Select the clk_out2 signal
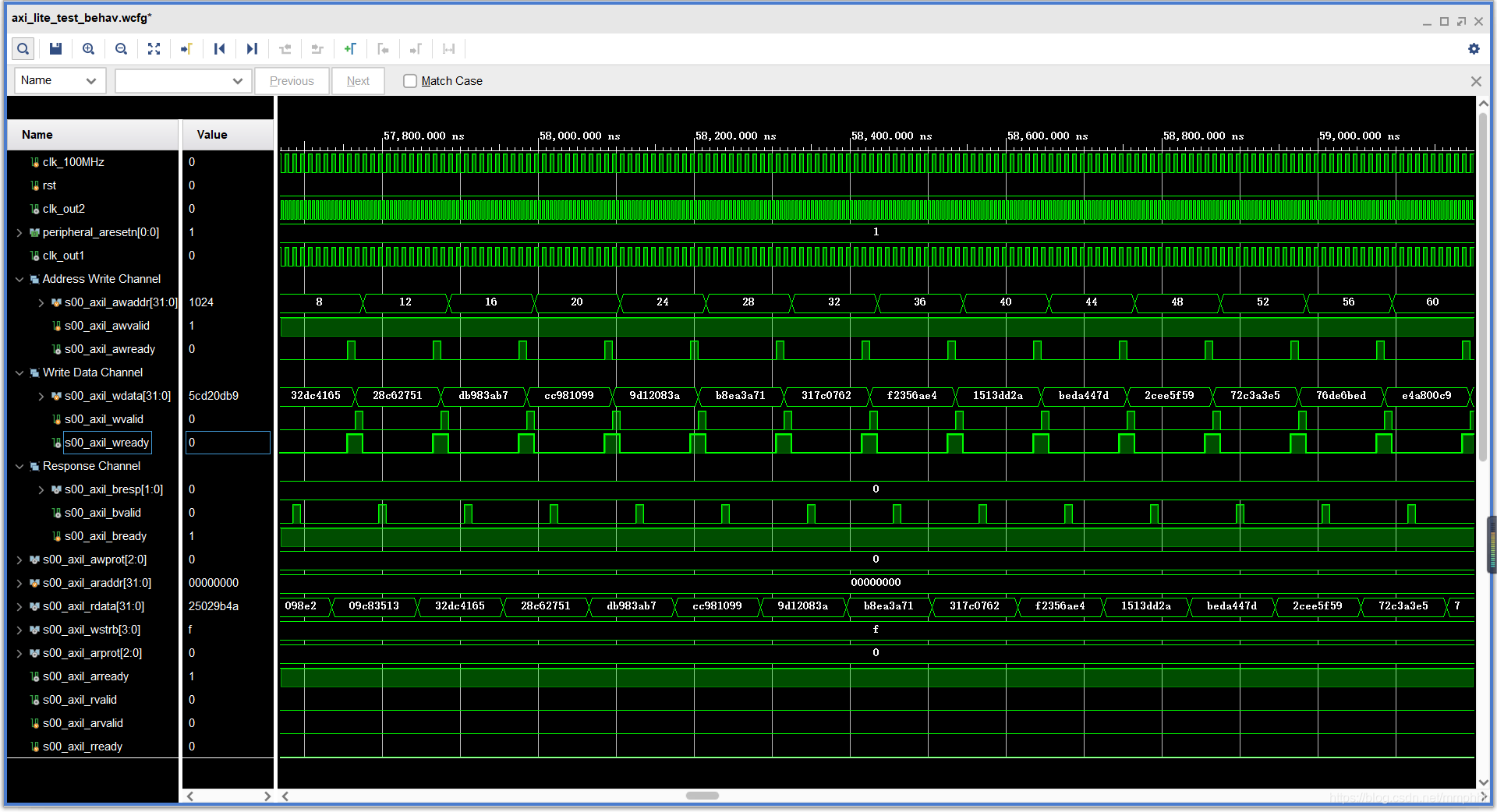 click(64, 209)
